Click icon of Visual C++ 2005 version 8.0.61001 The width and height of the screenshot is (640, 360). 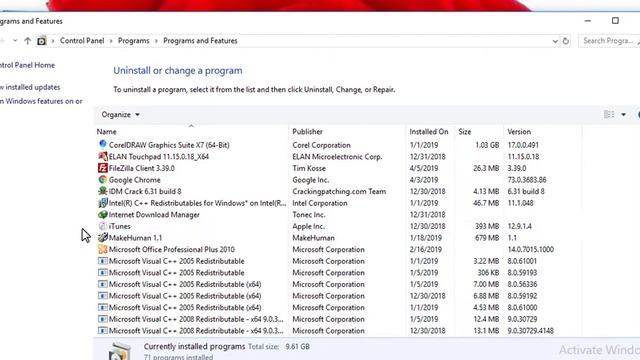(x=102, y=261)
